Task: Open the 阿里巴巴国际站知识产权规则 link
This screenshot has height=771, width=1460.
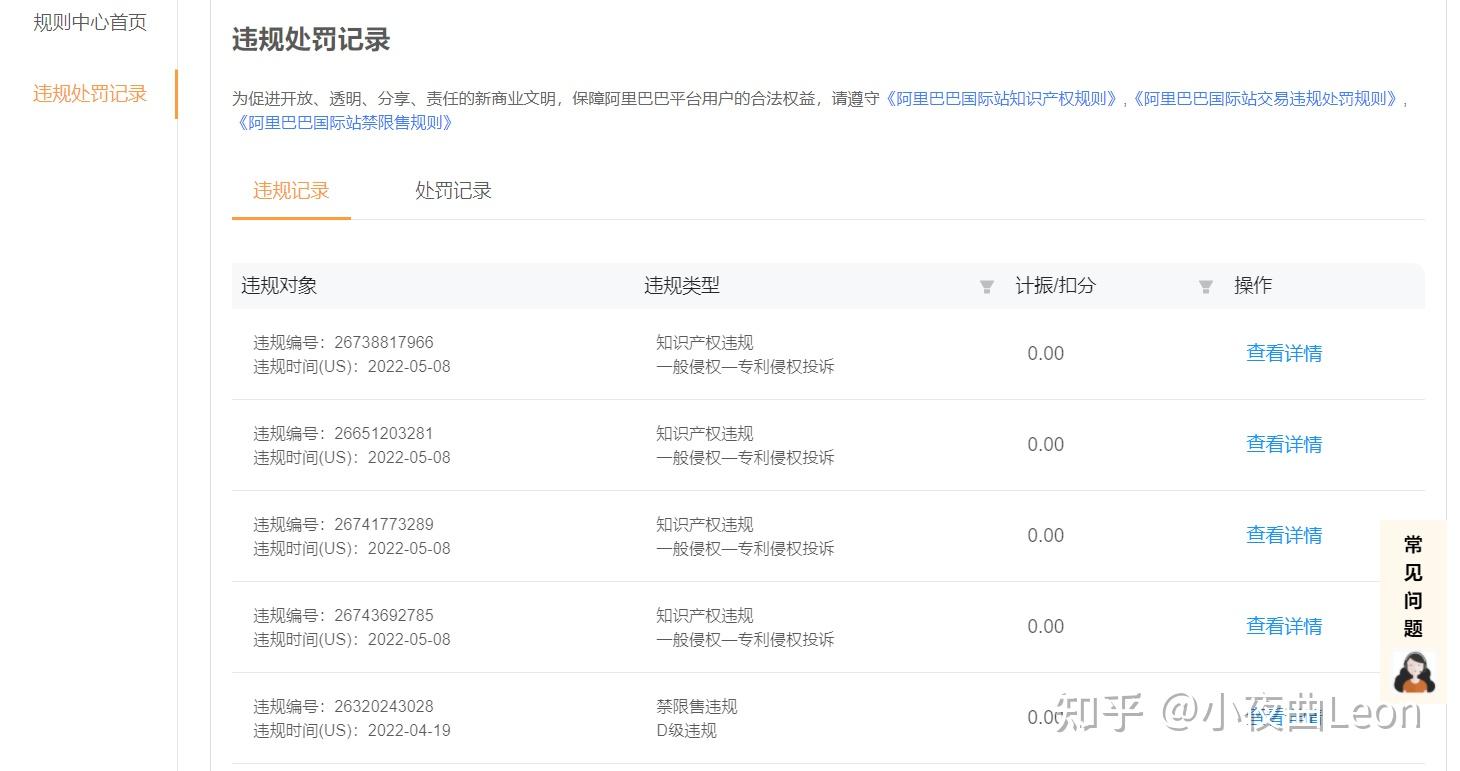Action: 1003,99
